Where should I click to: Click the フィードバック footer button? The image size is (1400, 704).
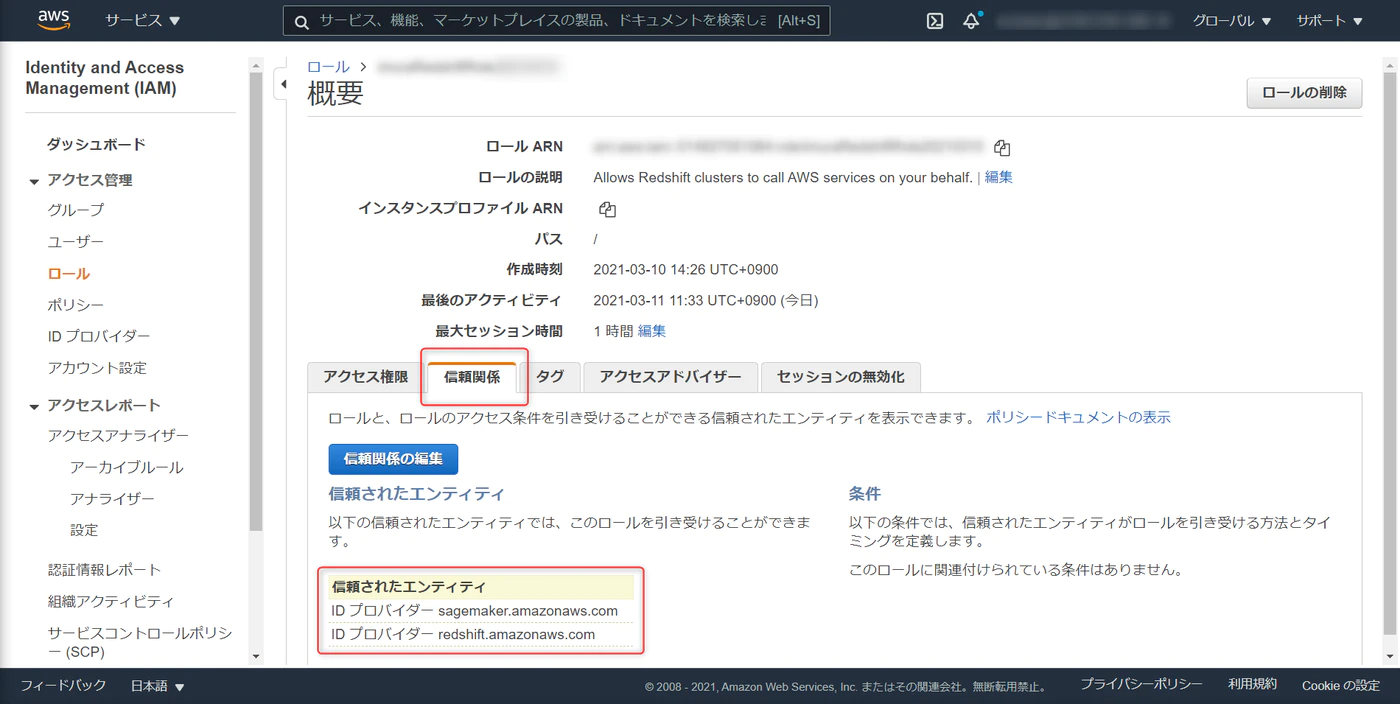point(63,686)
